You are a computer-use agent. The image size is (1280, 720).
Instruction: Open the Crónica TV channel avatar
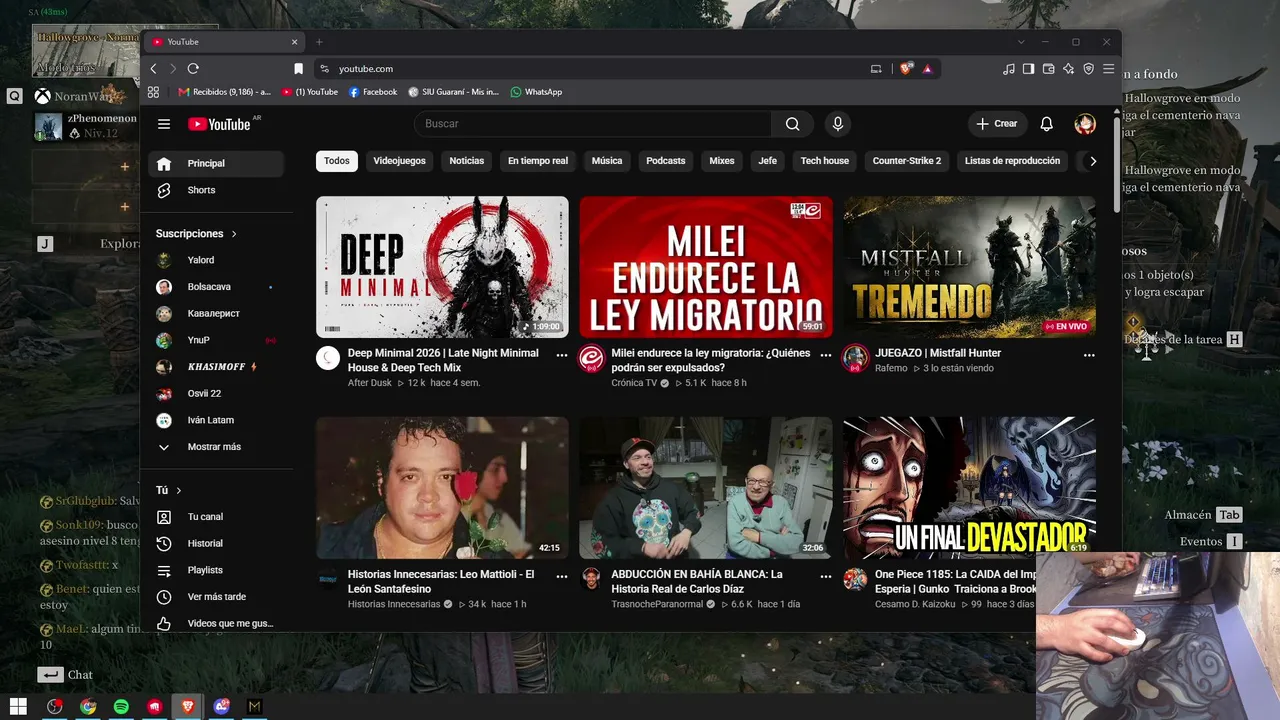point(591,358)
